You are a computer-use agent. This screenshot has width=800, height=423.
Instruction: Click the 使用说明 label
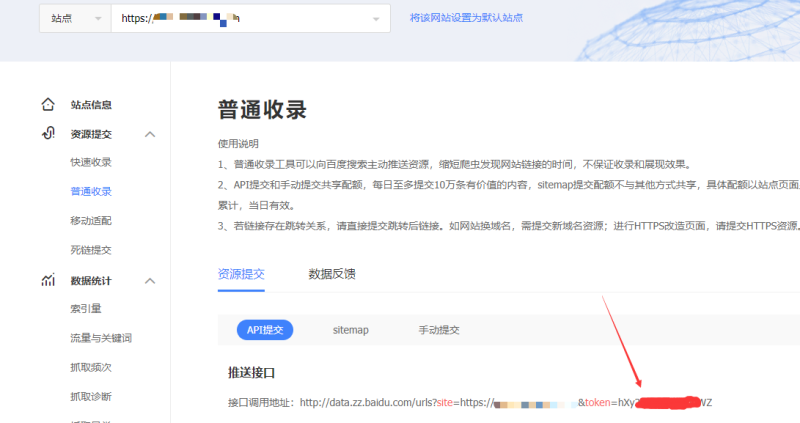pyautogui.click(x=238, y=144)
